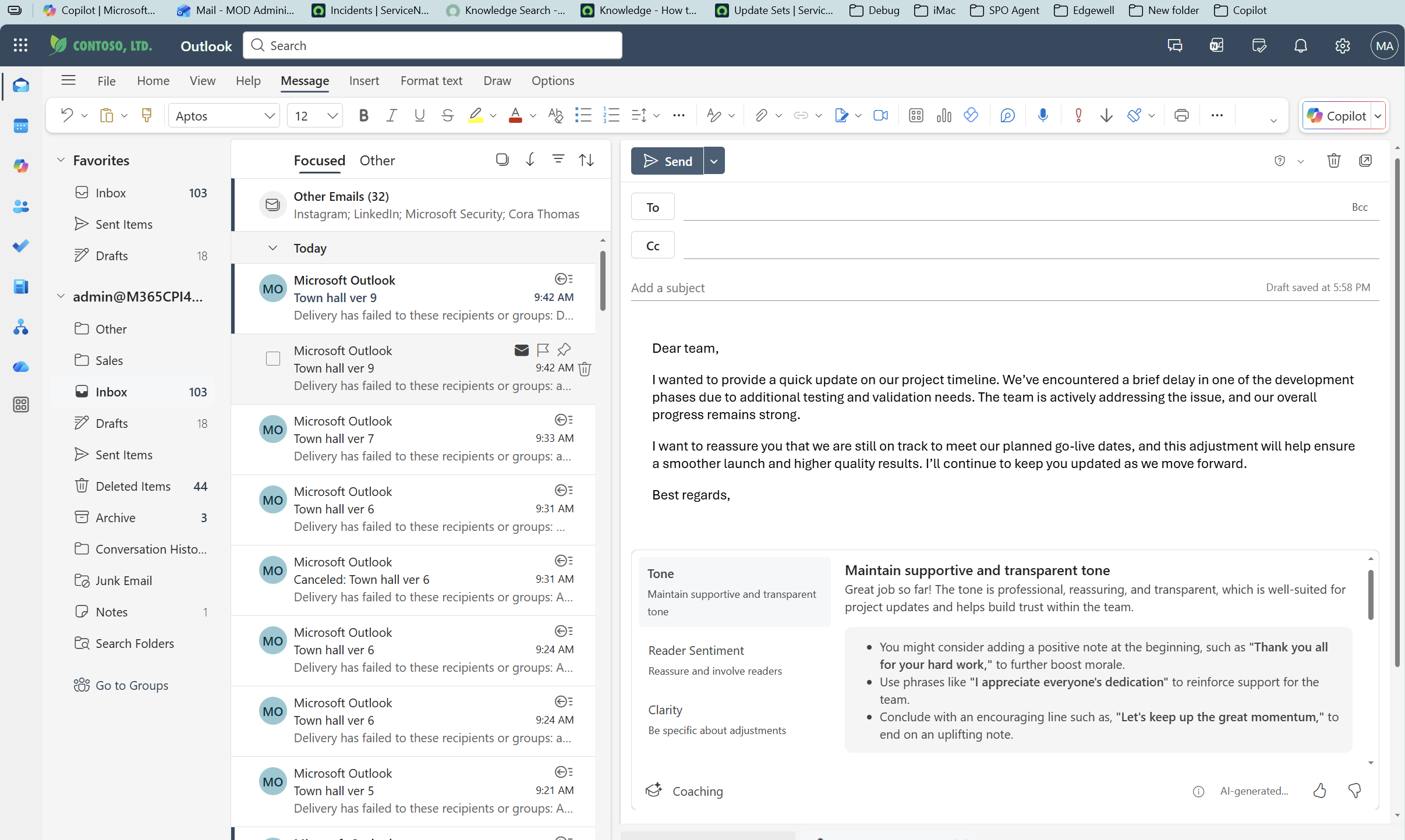Open the Send button dropdown arrow
Image resolution: width=1405 pixels, height=840 pixels.
[x=714, y=161]
